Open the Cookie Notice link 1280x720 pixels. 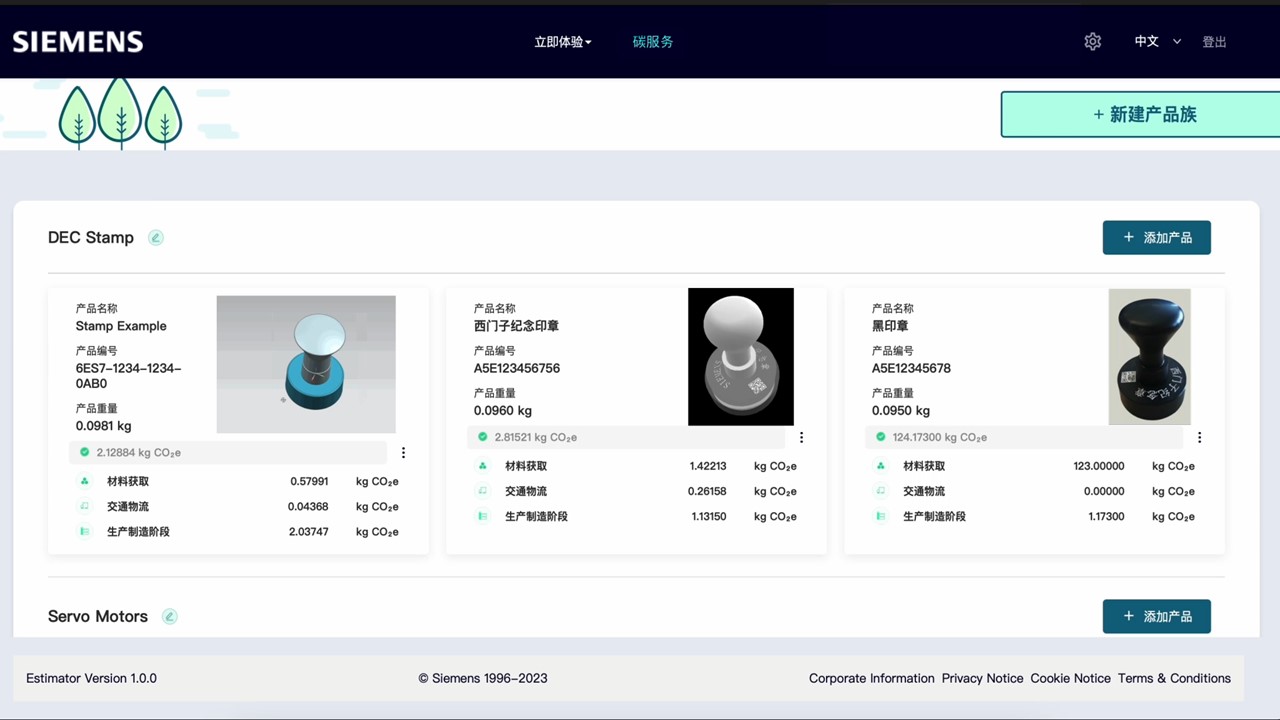click(1070, 678)
